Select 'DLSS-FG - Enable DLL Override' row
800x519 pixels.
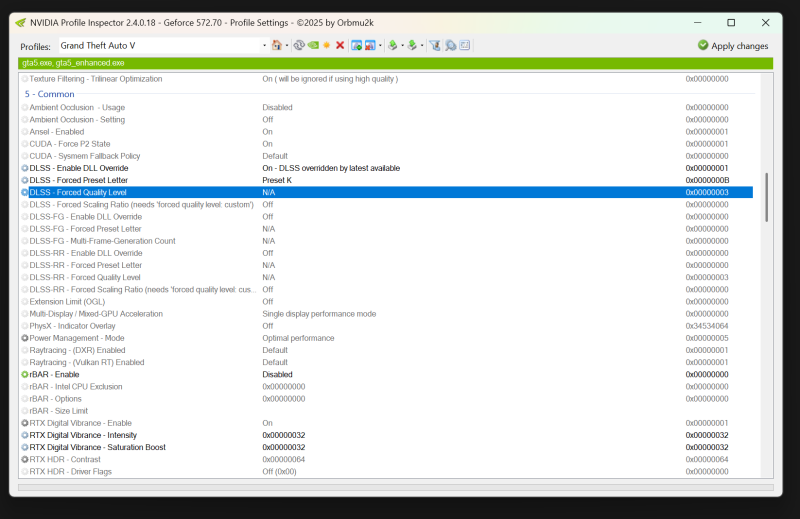(387, 217)
